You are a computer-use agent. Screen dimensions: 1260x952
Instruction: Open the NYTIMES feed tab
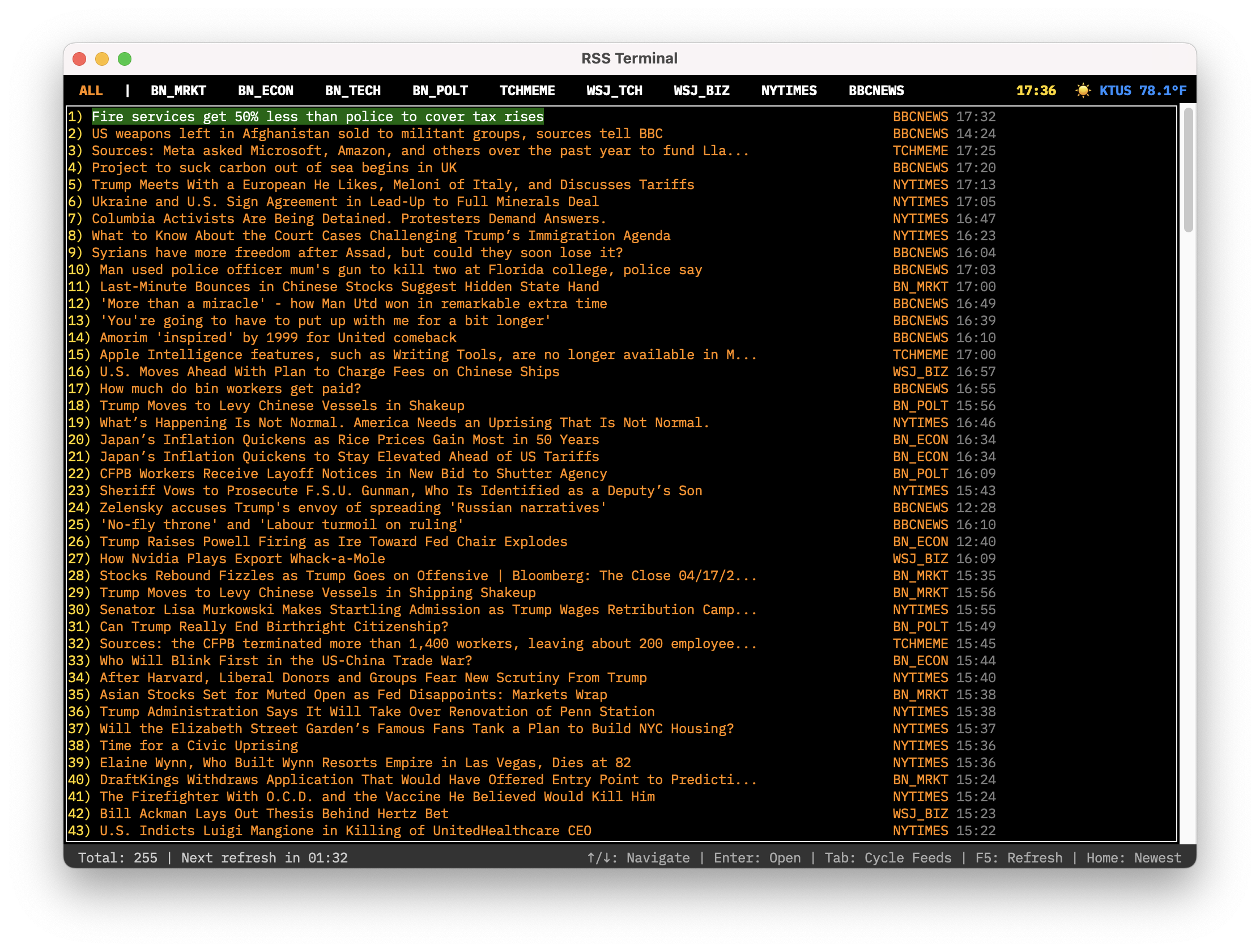click(789, 90)
